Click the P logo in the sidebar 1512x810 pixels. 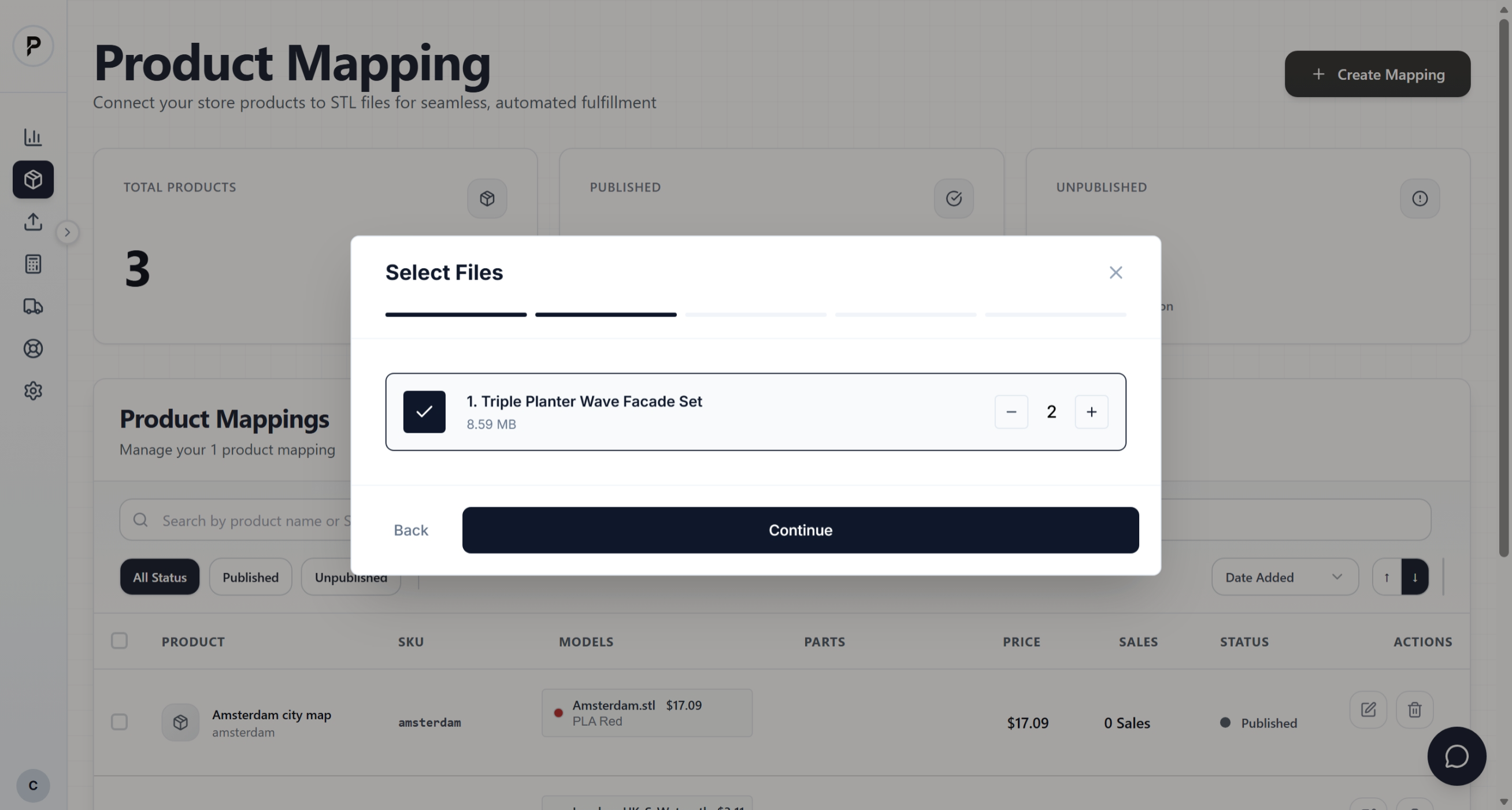[33, 46]
